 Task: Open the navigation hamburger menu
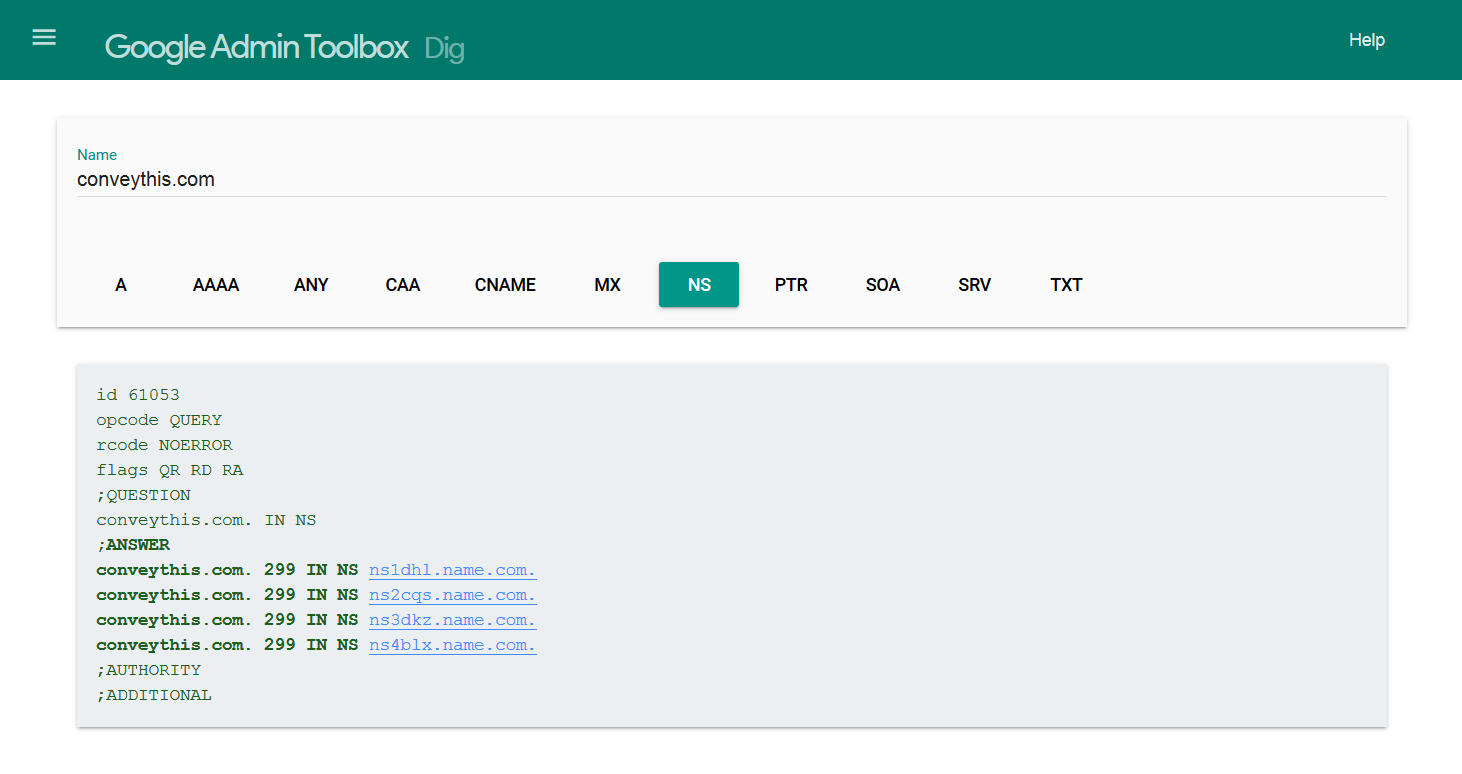(x=44, y=36)
